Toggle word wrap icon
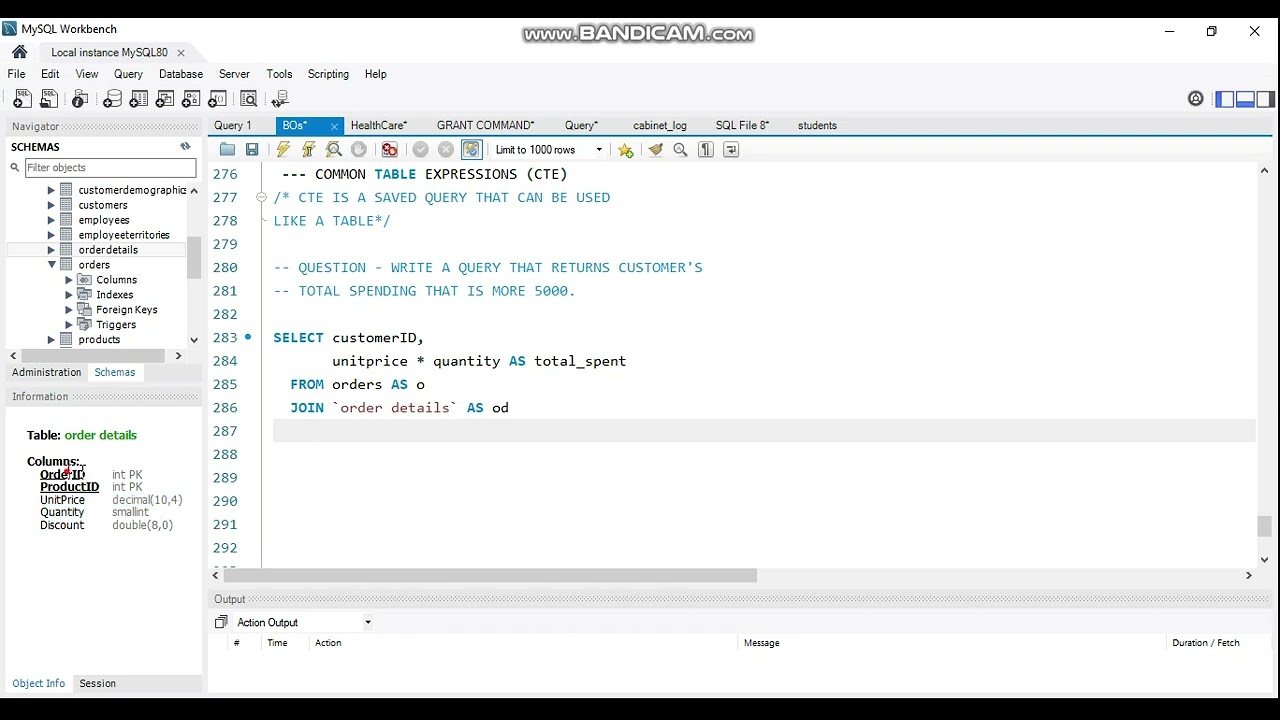Viewport: 1280px width, 720px height. [x=731, y=150]
